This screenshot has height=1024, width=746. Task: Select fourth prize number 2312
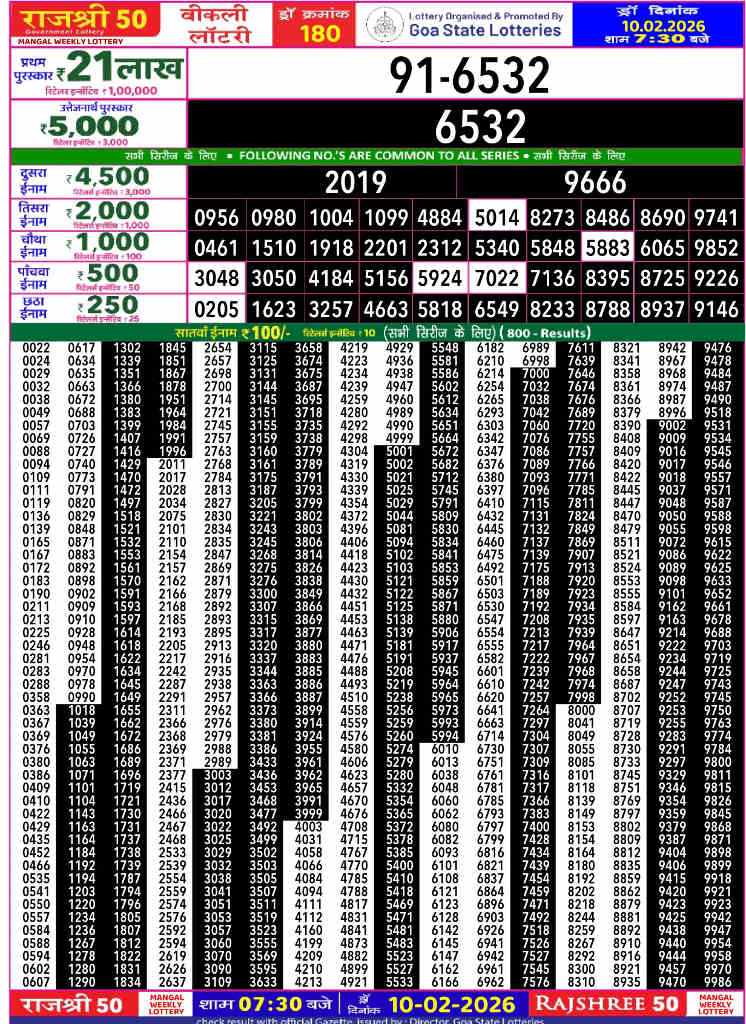(x=438, y=249)
